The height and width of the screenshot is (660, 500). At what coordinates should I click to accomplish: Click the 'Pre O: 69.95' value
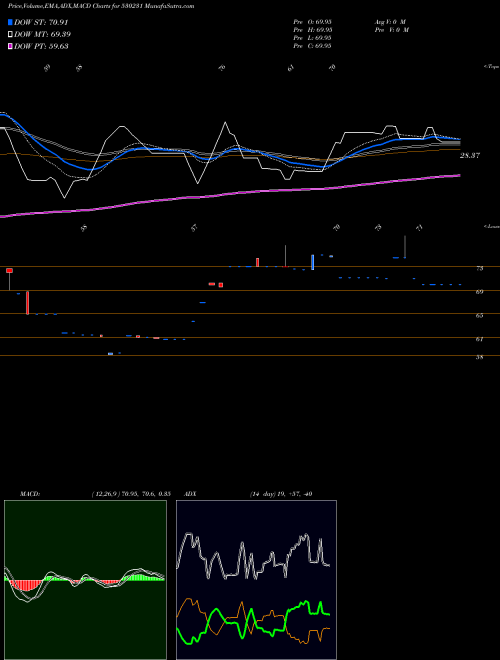pyautogui.click(x=313, y=22)
